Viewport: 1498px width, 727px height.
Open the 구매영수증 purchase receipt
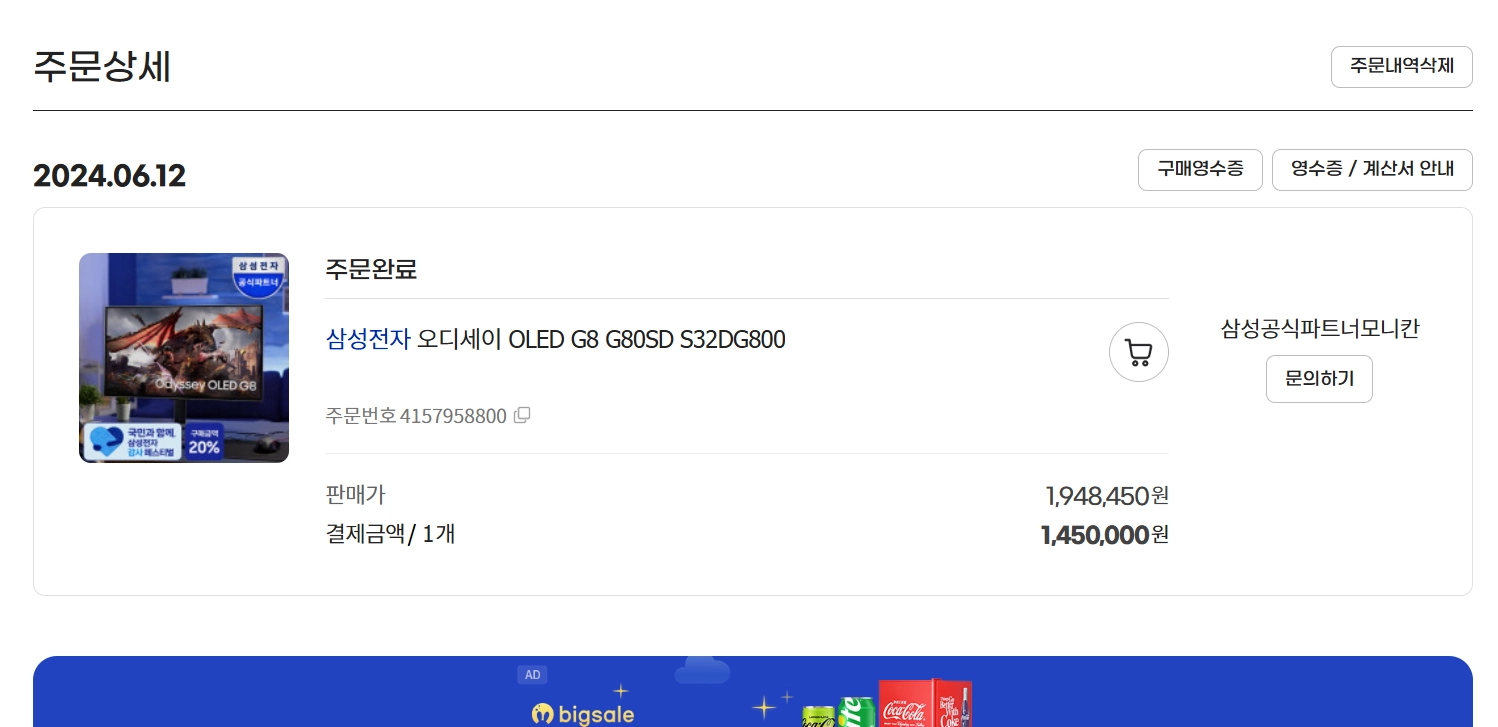click(1200, 170)
